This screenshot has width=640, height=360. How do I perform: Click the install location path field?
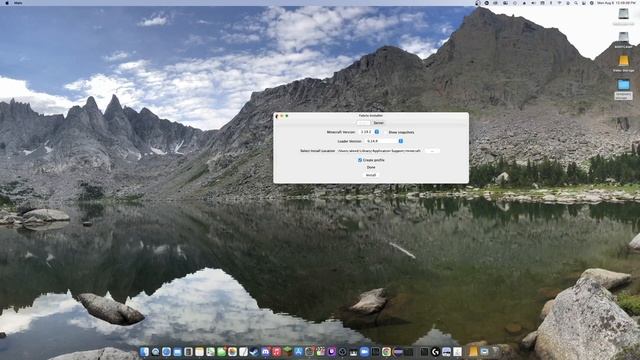(379, 151)
